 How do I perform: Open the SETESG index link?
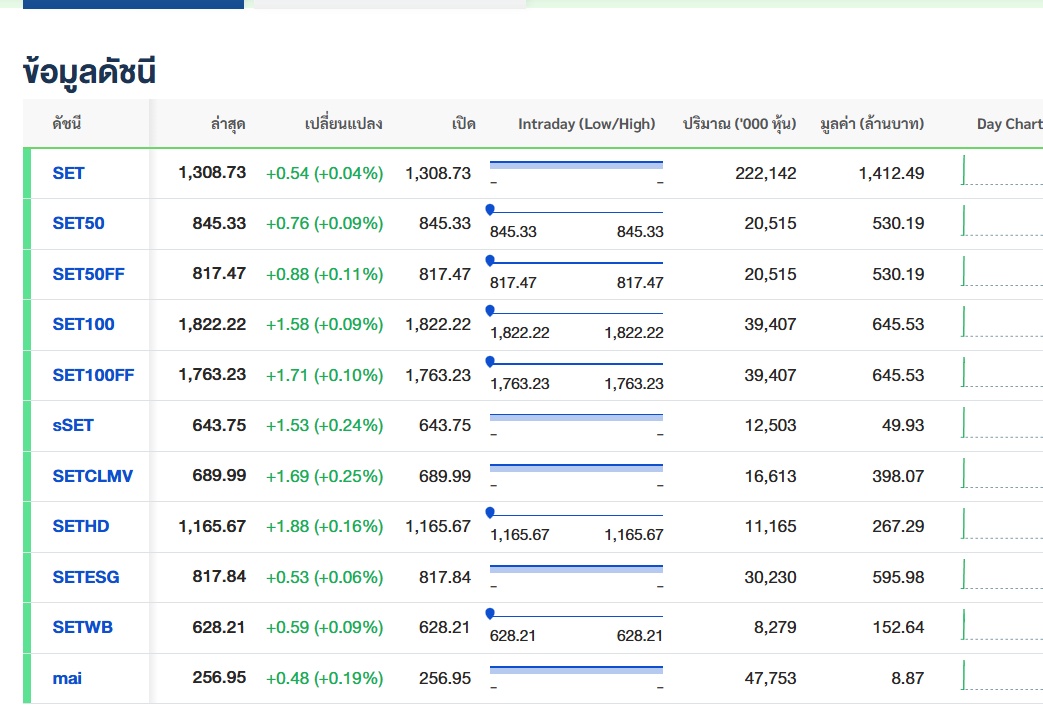(86, 577)
